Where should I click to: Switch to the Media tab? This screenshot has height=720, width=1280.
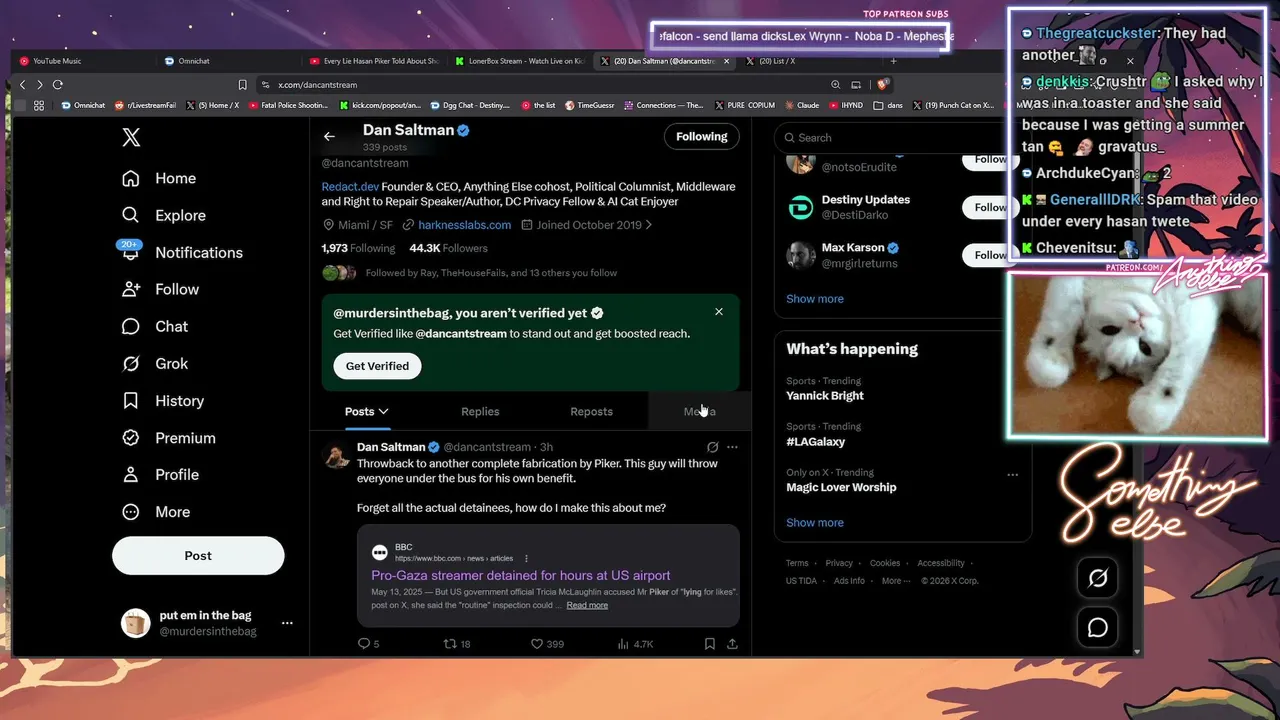pyautogui.click(x=700, y=411)
